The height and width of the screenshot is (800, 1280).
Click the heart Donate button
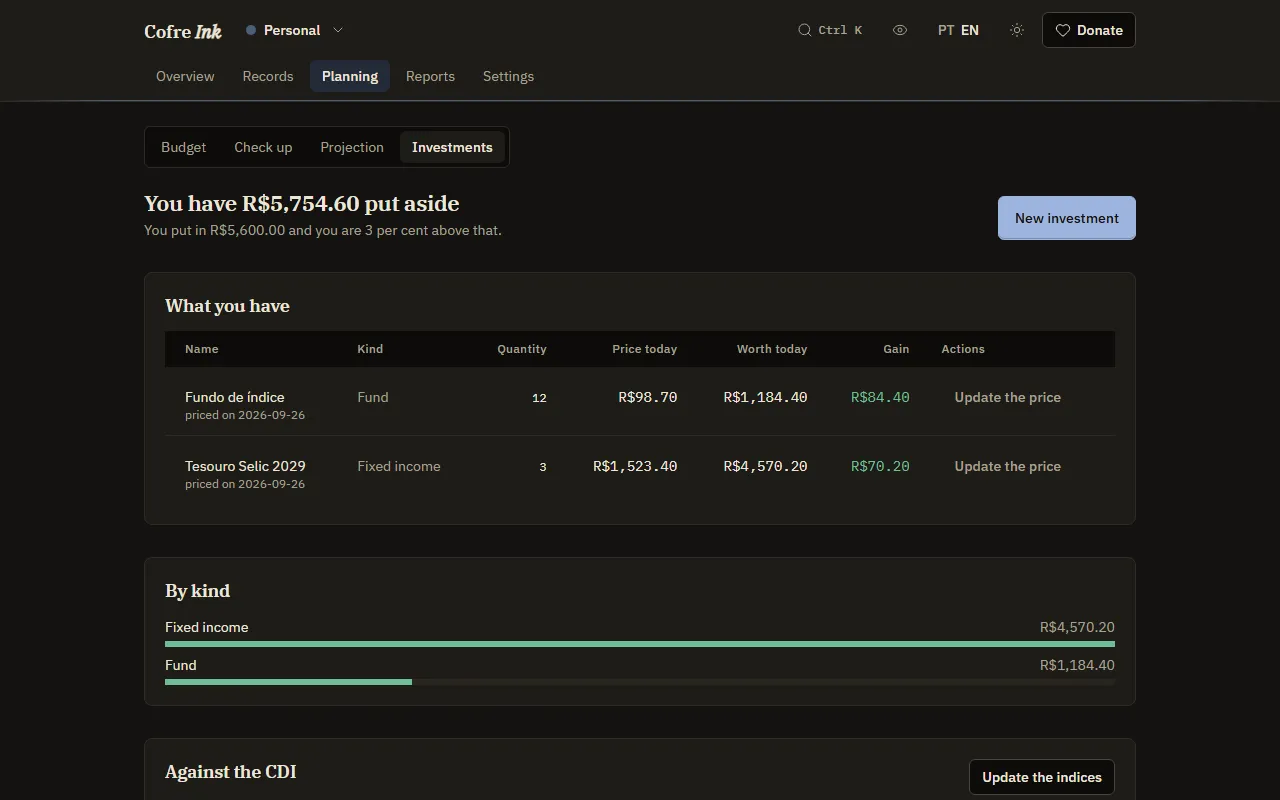(x=1089, y=30)
